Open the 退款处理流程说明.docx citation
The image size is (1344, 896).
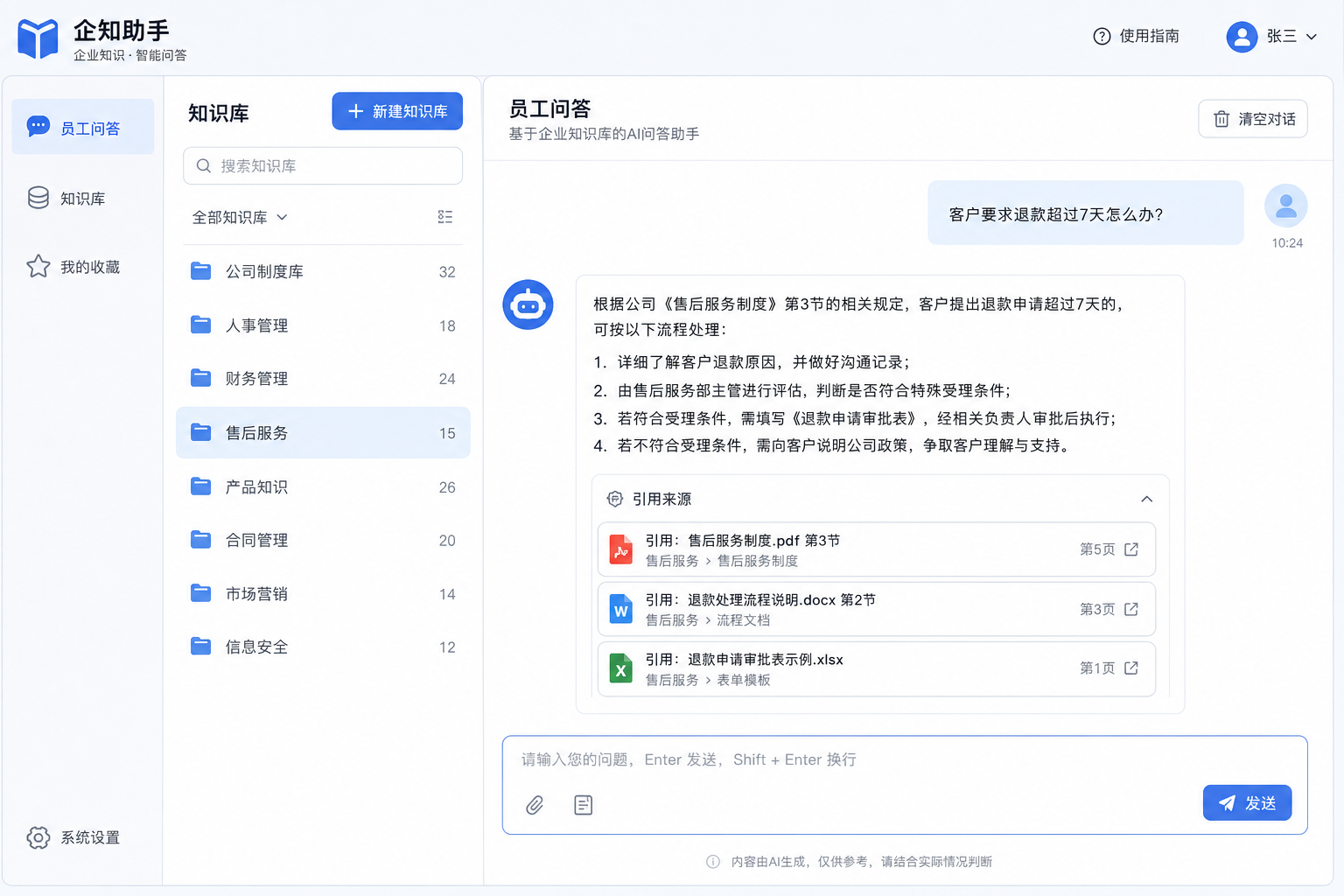(x=877, y=609)
